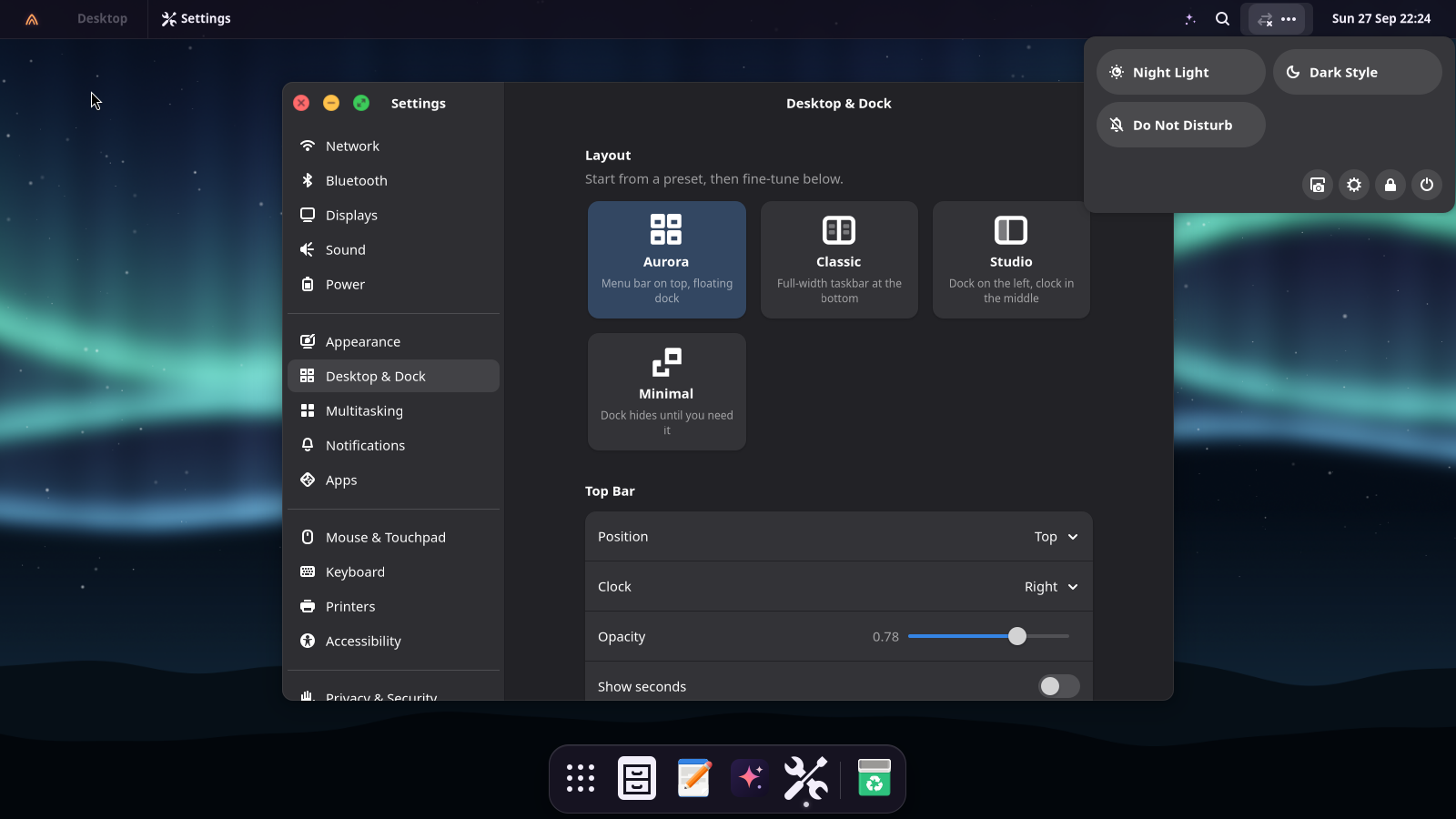Open the recycle bin in the dock
This screenshot has width=1456, height=819.
(875, 779)
